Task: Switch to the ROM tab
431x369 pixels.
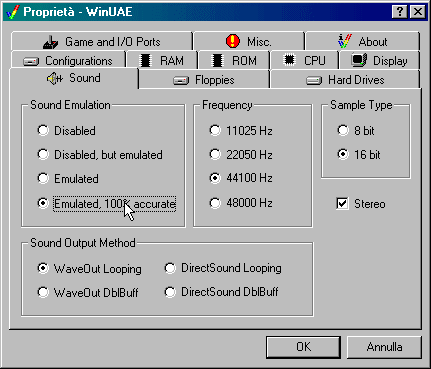Action: 234,60
